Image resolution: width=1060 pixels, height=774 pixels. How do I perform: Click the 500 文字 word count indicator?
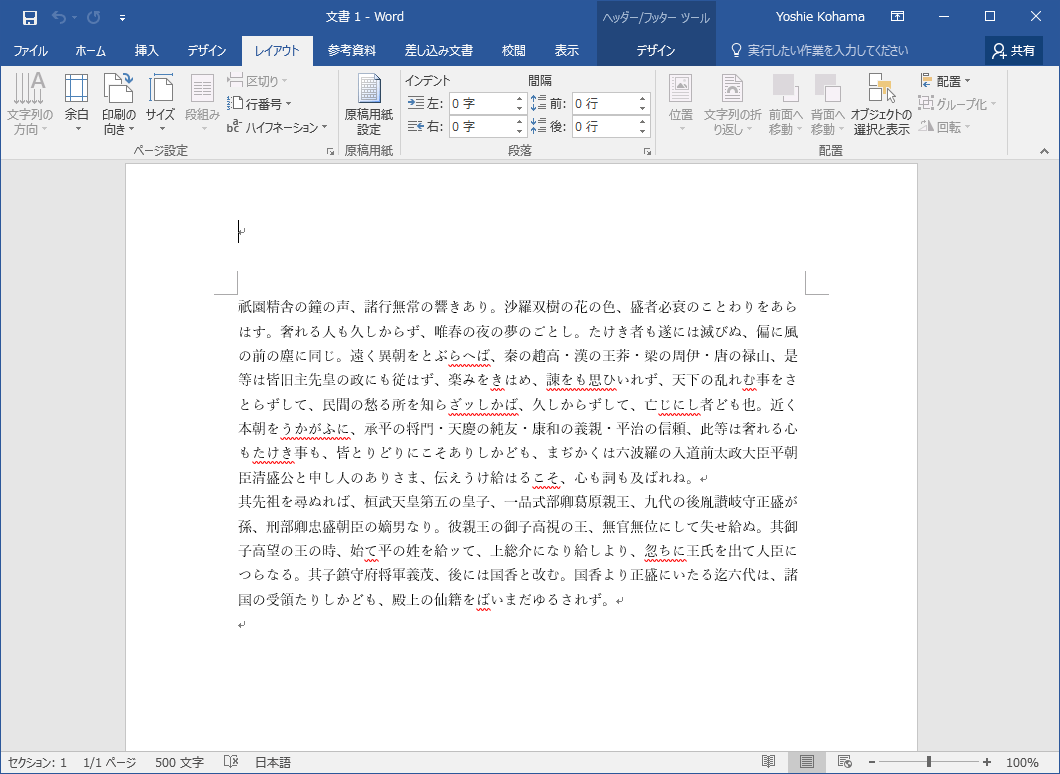tap(178, 760)
